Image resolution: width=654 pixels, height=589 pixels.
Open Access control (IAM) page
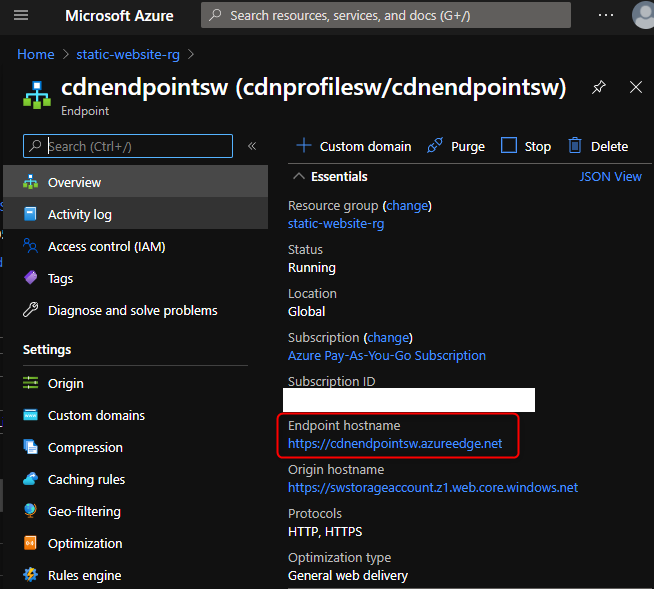click(106, 246)
